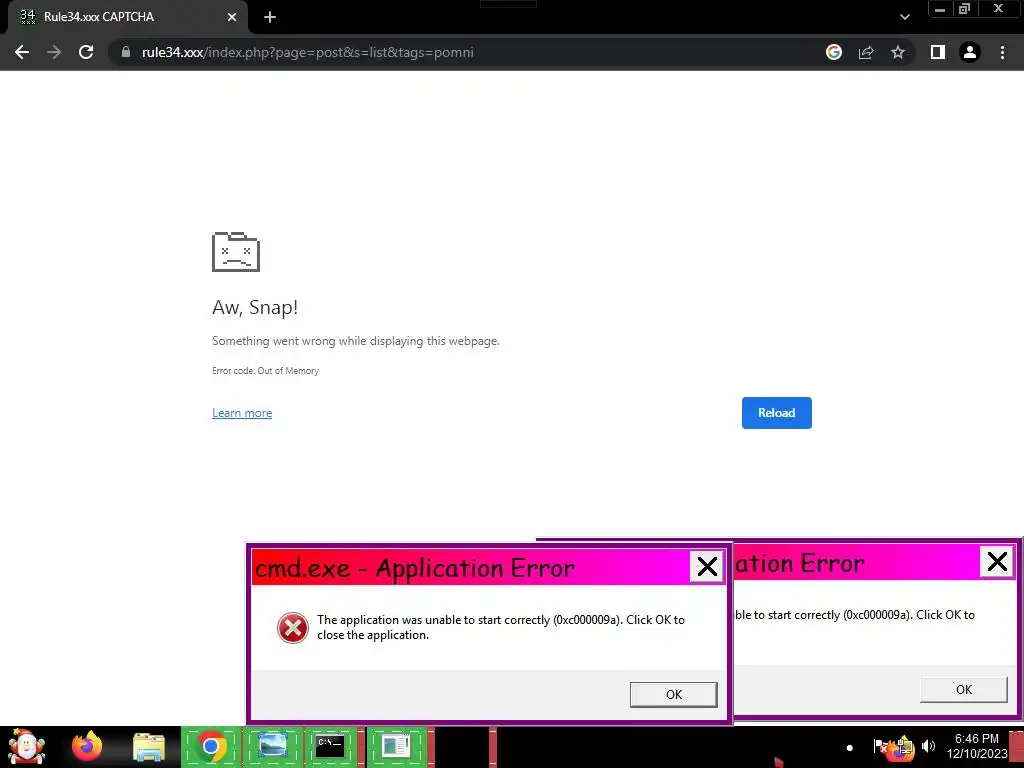The width and height of the screenshot is (1024, 768).
Task: Select the Rule34.xxx CAPTCHA tab
Action: [x=127, y=17]
